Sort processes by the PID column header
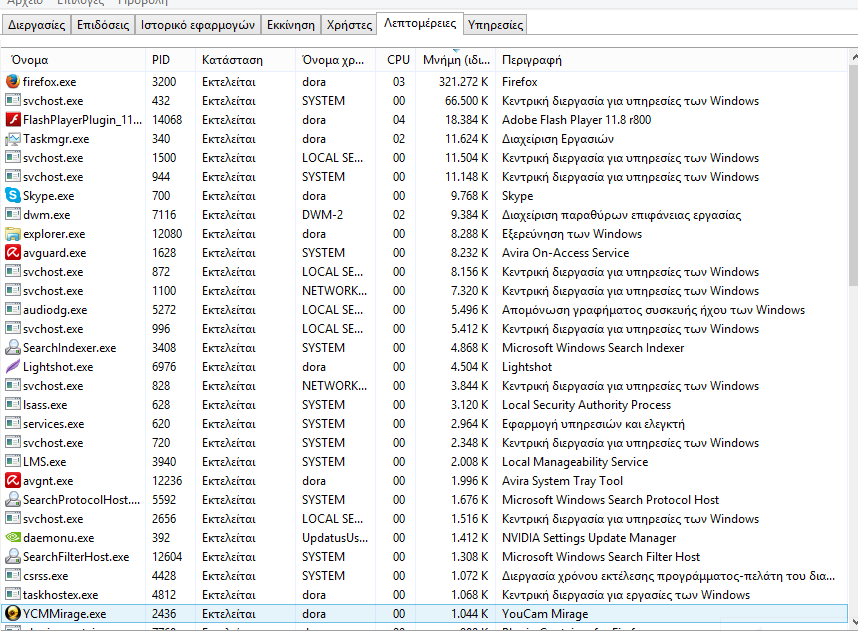 click(x=171, y=60)
